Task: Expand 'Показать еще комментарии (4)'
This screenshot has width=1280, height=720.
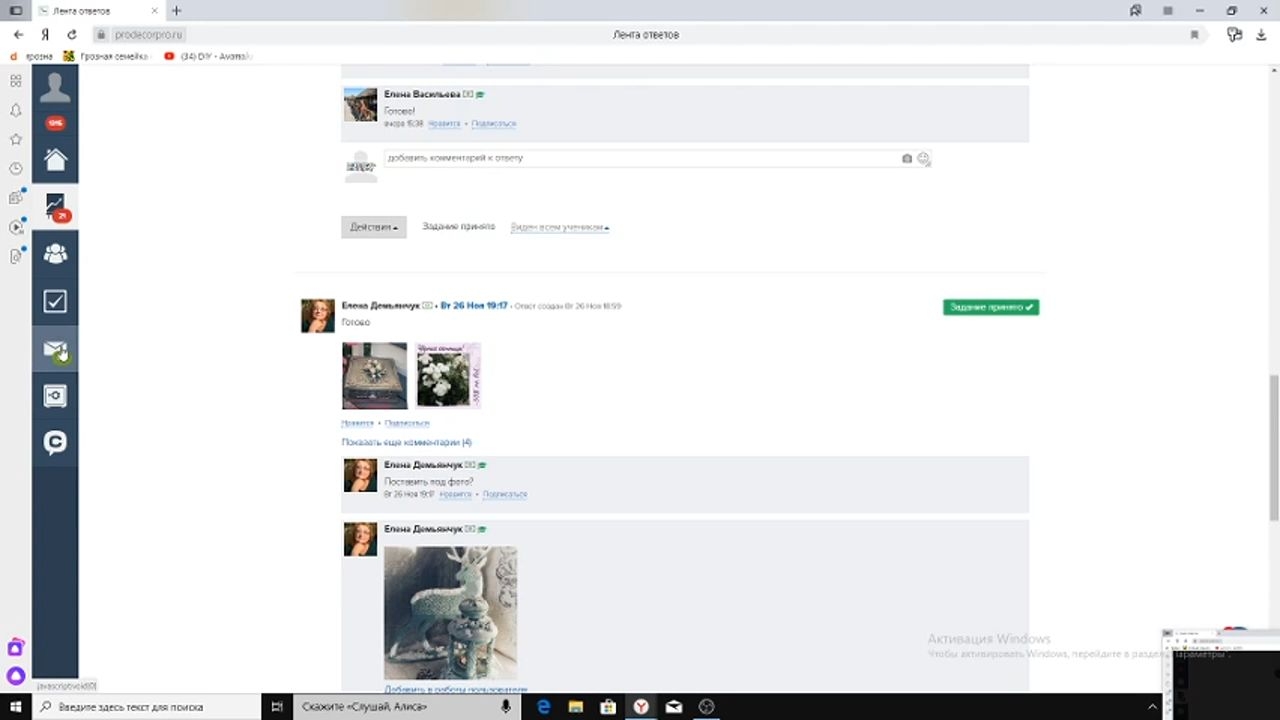Action: tap(406, 442)
